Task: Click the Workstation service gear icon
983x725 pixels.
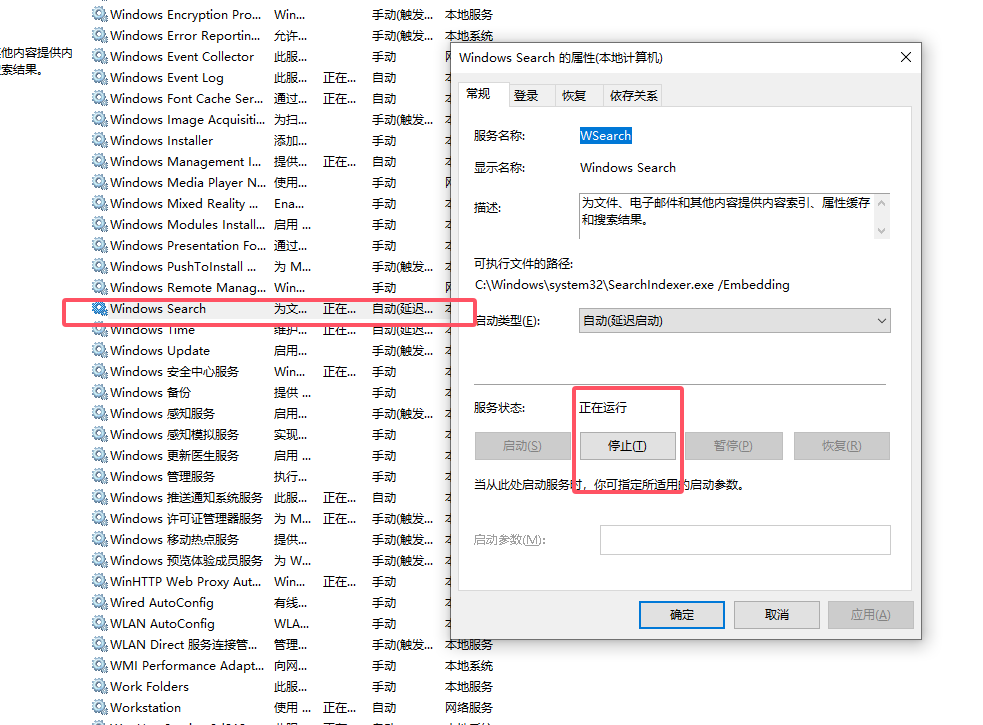Action: (x=99, y=708)
